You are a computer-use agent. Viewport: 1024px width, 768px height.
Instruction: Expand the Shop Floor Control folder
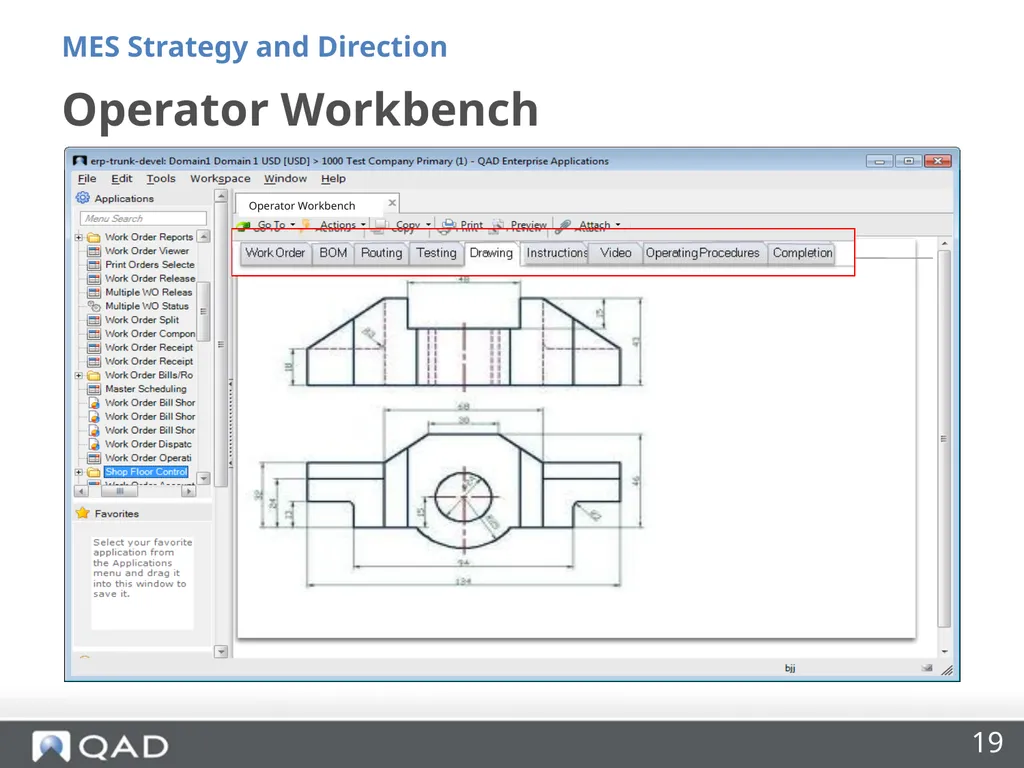(79, 472)
